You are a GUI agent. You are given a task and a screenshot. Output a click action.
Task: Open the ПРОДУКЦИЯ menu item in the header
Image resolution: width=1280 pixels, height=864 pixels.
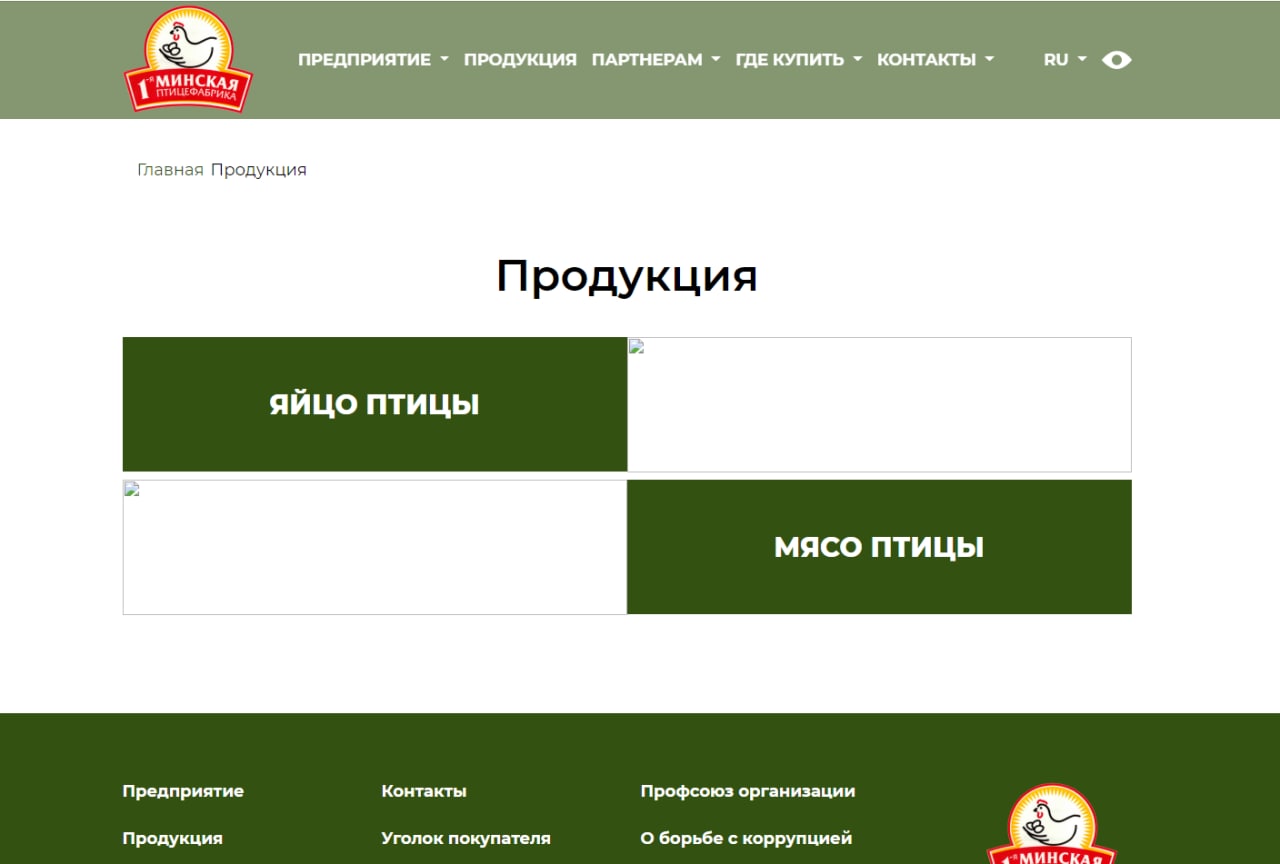520,60
